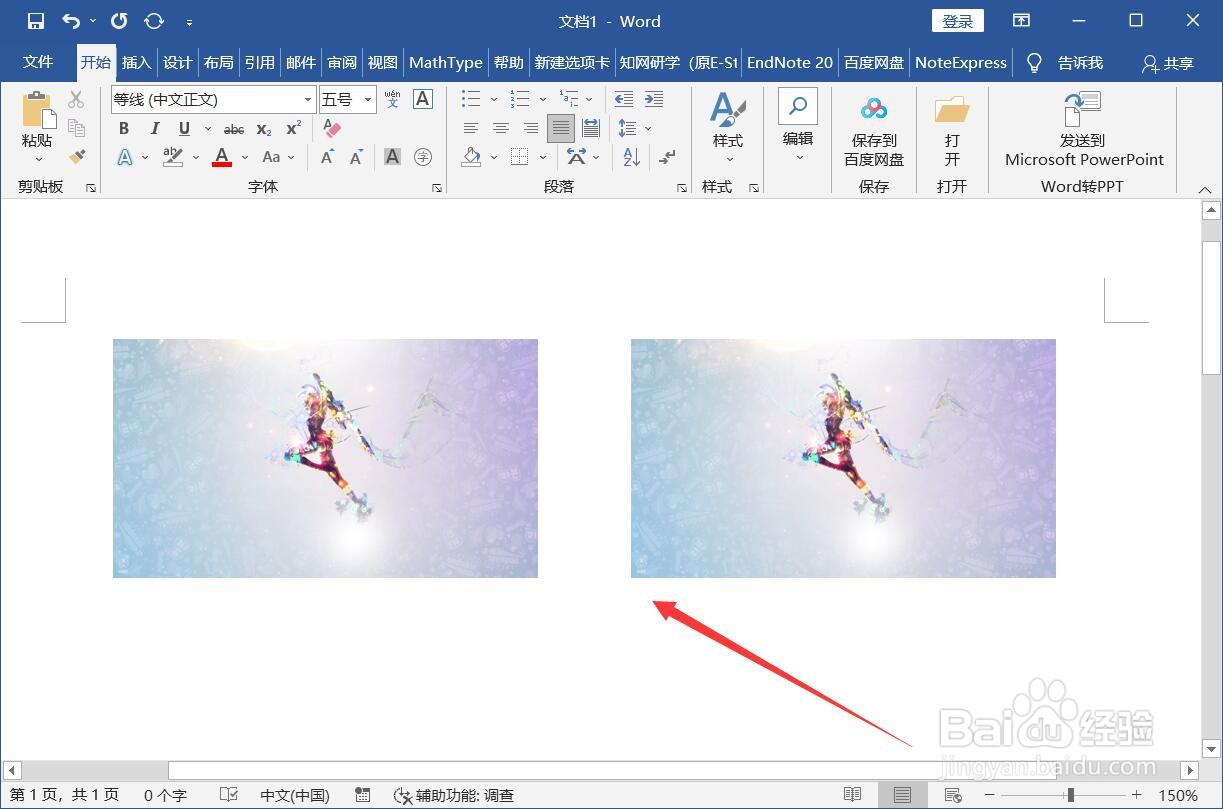Switch to the EndNote 20 tab
The height and width of the screenshot is (809, 1223).
click(790, 62)
